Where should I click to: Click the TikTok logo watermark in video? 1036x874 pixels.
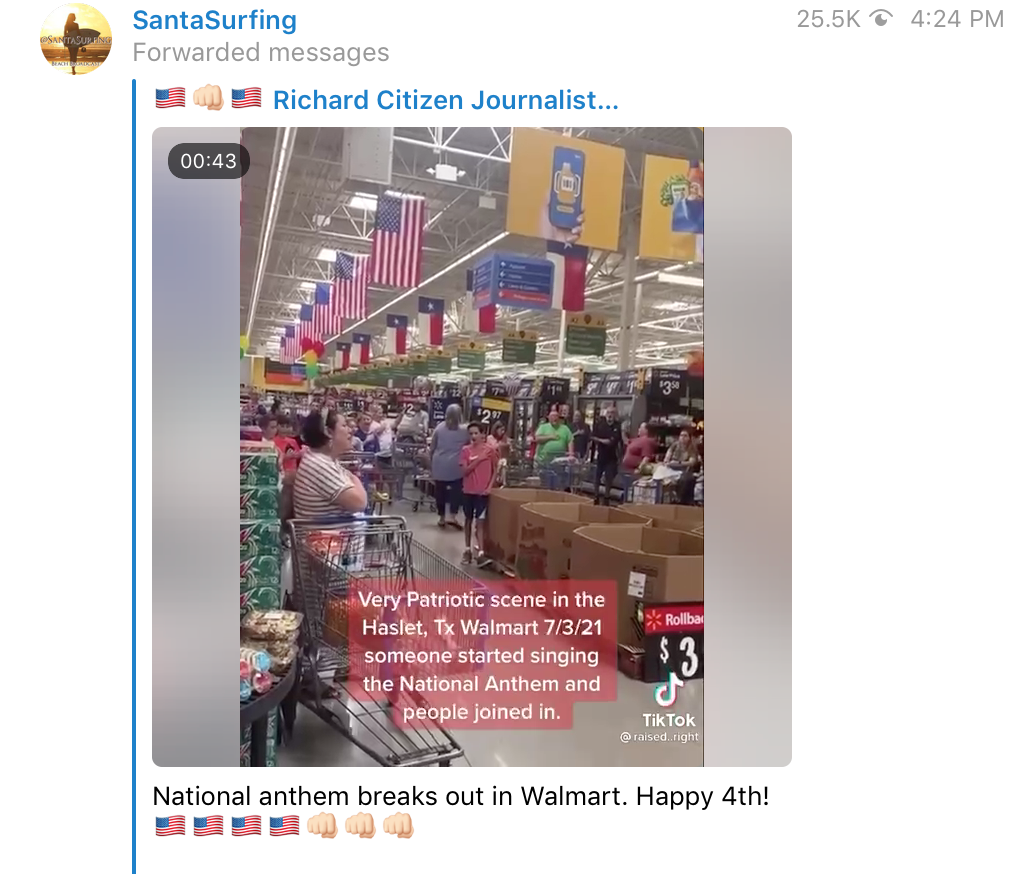coord(668,700)
